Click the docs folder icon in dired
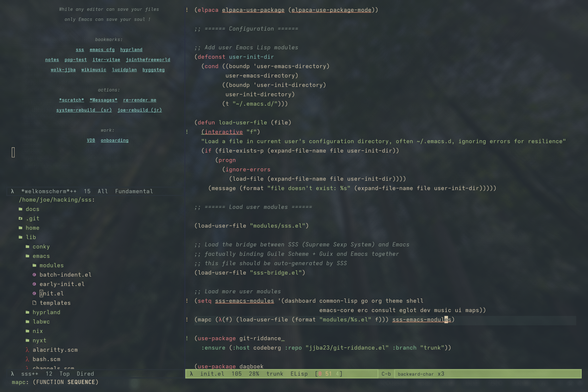Image resolution: width=588 pixels, height=392 pixels. tap(21, 209)
